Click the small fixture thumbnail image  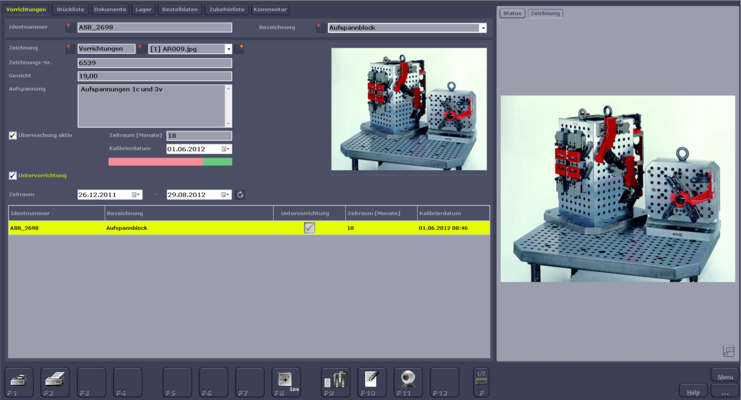[x=409, y=109]
